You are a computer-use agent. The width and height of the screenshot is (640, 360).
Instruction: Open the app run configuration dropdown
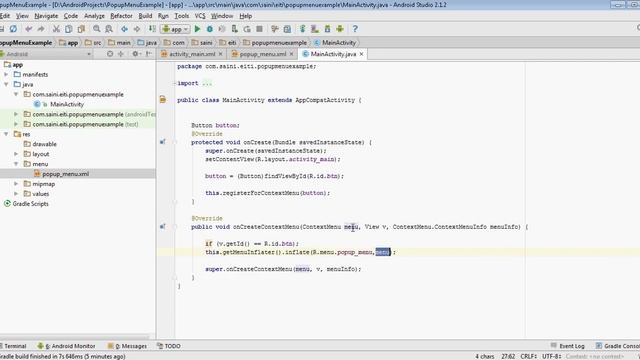click(175, 29)
